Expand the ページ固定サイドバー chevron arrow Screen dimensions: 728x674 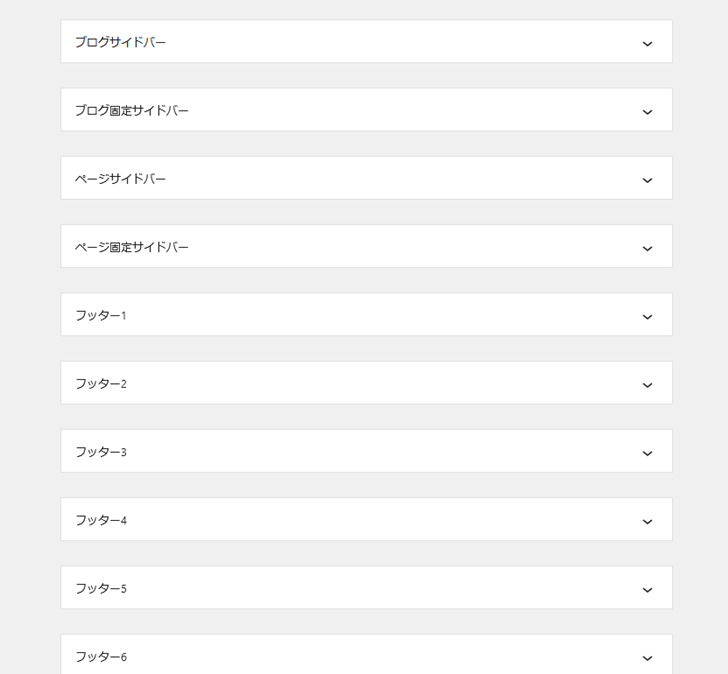647,248
